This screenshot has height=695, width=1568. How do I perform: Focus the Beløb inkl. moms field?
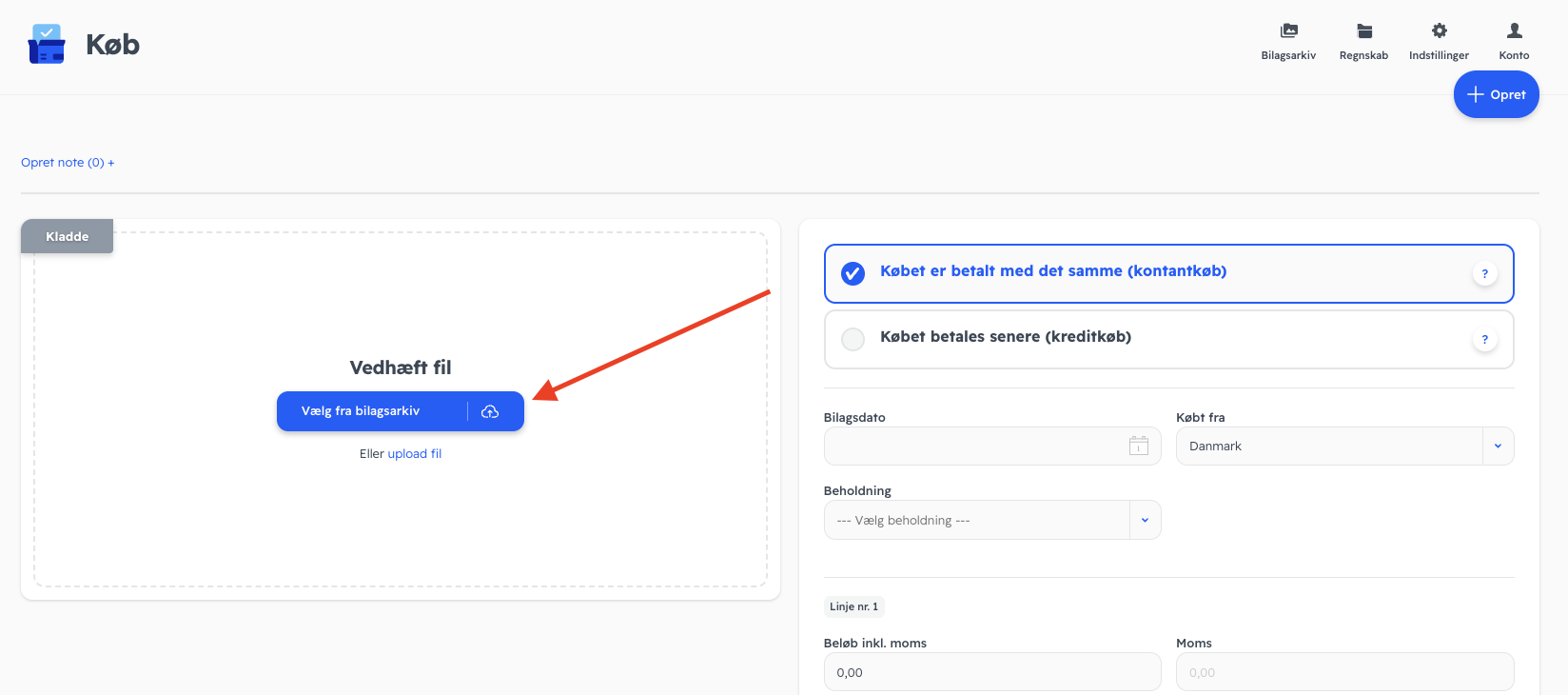click(x=992, y=672)
